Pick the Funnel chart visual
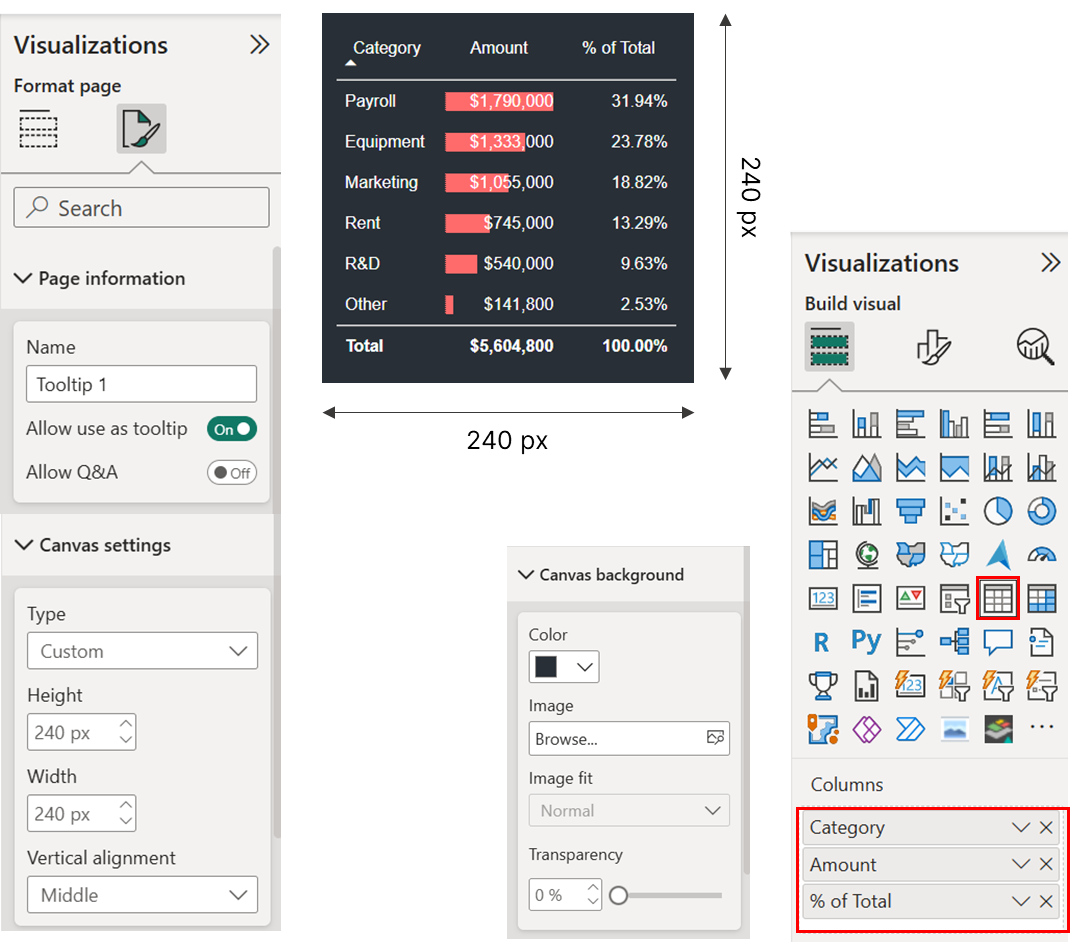The height and width of the screenshot is (942, 1070). (x=910, y=511)
